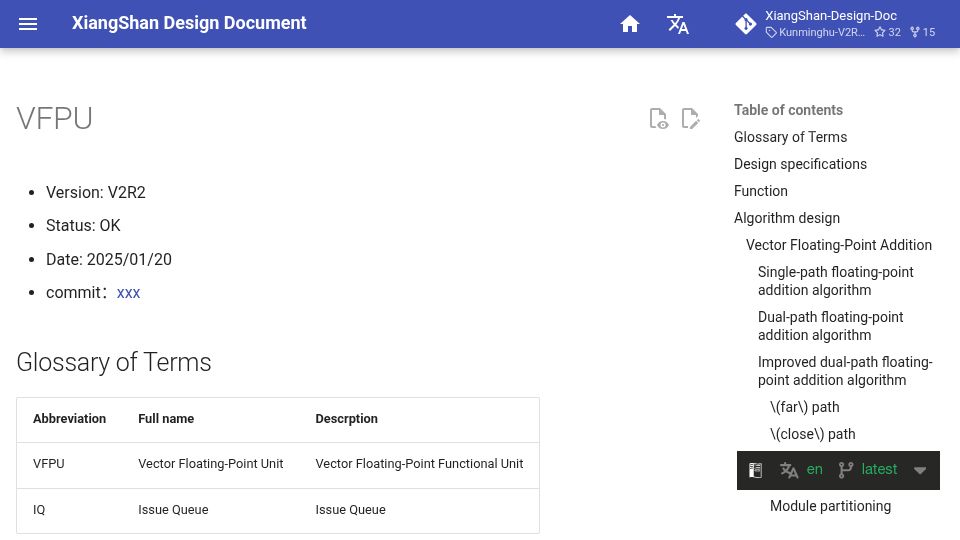This screenshot has height=540, width=960.
Task: Click the 32 stars count
Action: click(x=888, y=32)
